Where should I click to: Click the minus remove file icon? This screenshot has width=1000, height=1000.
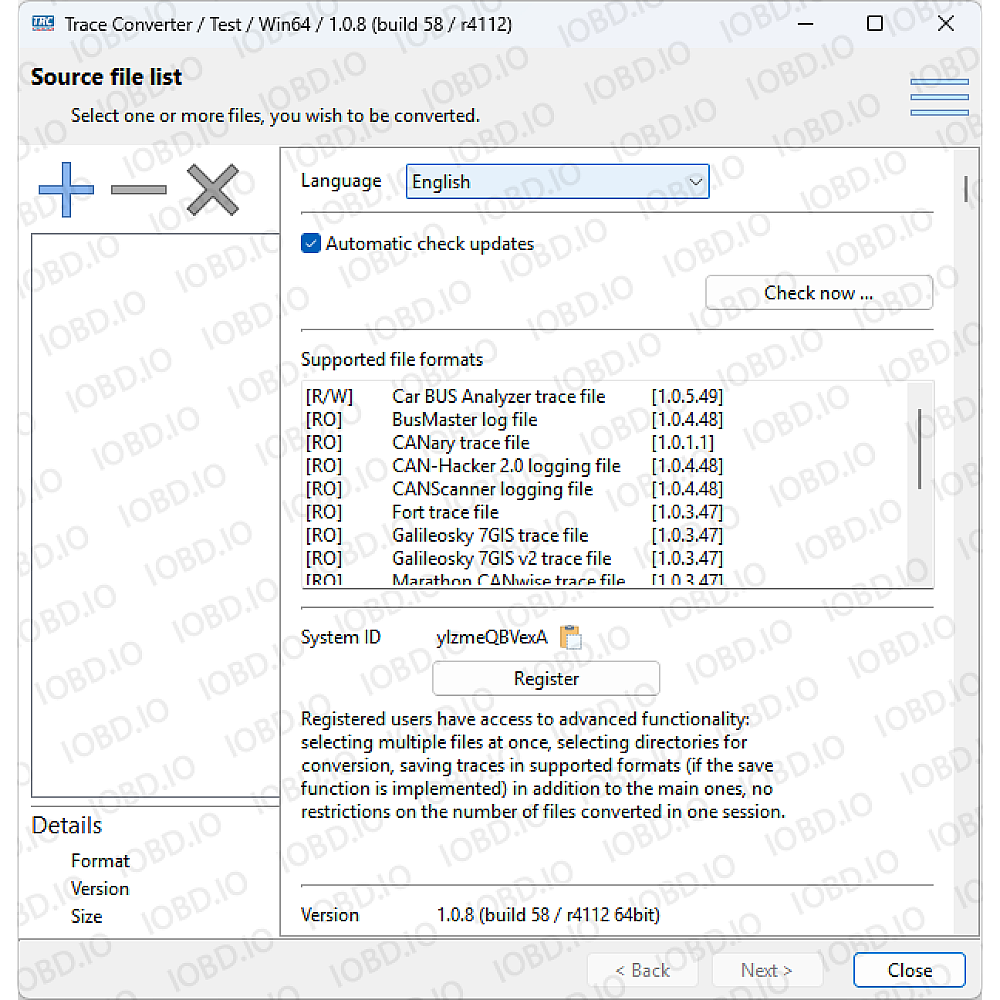click(139, 189)
